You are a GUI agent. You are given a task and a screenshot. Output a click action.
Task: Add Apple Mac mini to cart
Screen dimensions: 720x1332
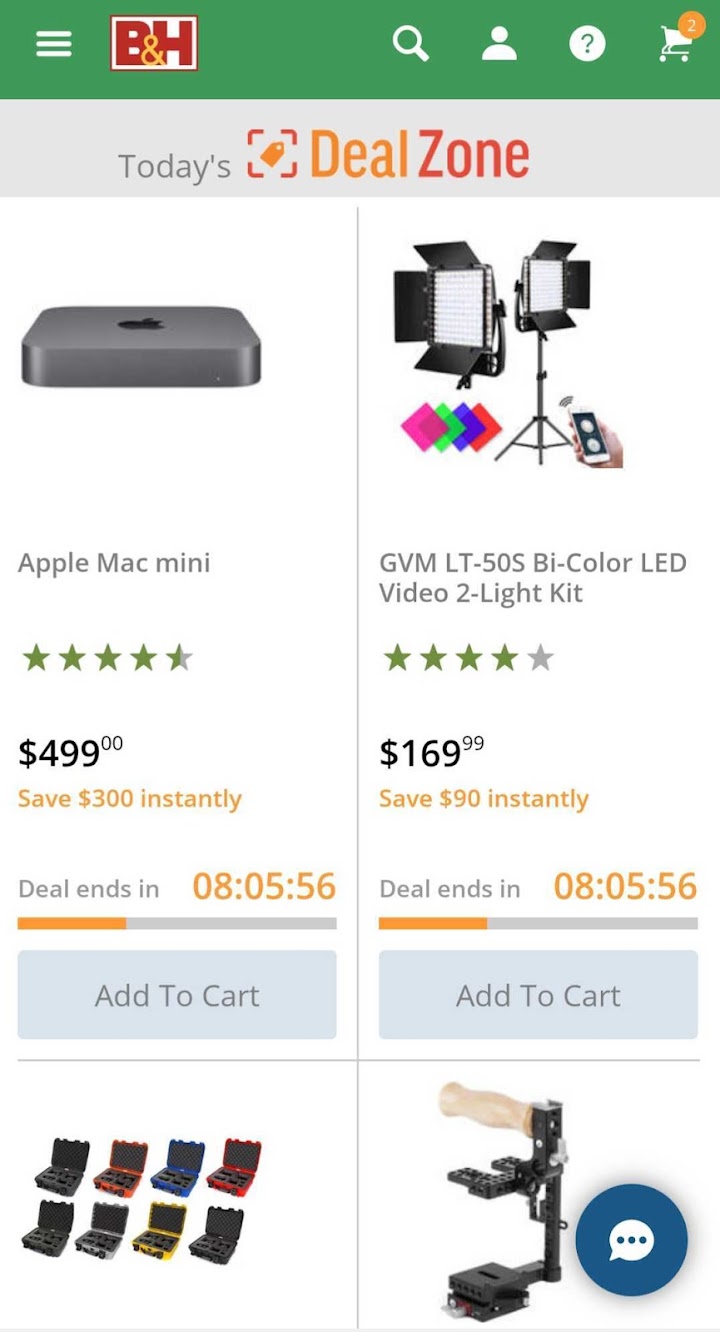coord(177,995)
